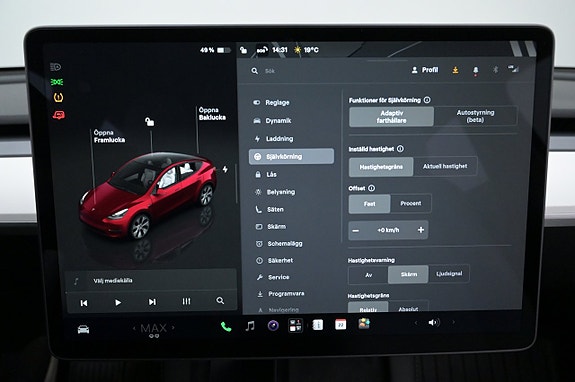Screen dimensions: 575x382
Task: Tap the green parking lights indicator
Action: point(56,82)
